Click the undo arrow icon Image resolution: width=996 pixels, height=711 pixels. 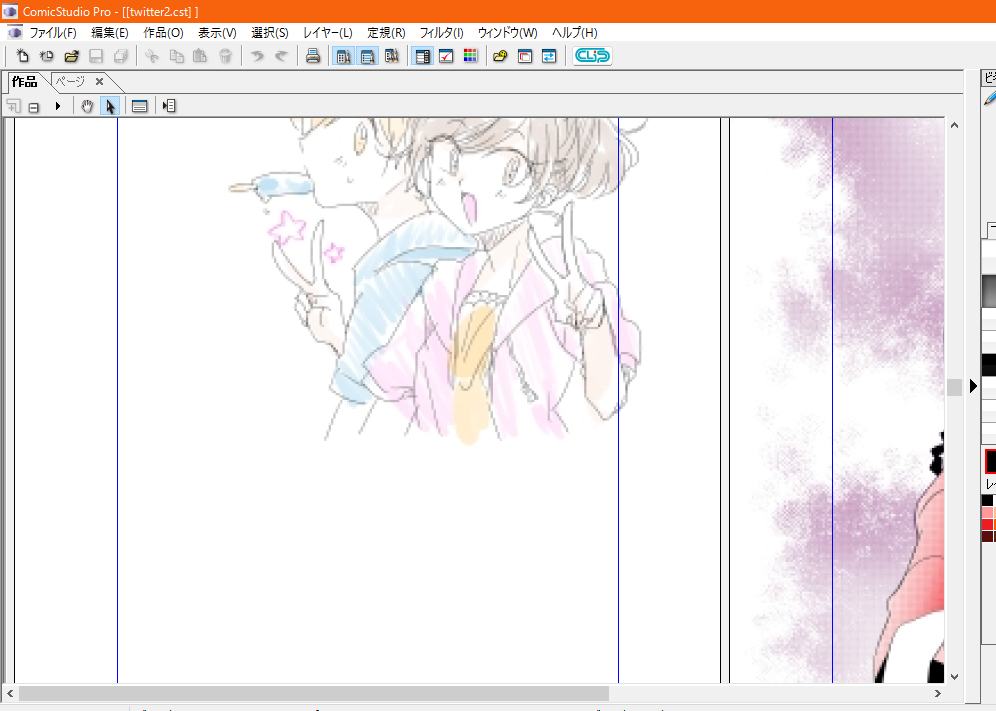[257, 56]
